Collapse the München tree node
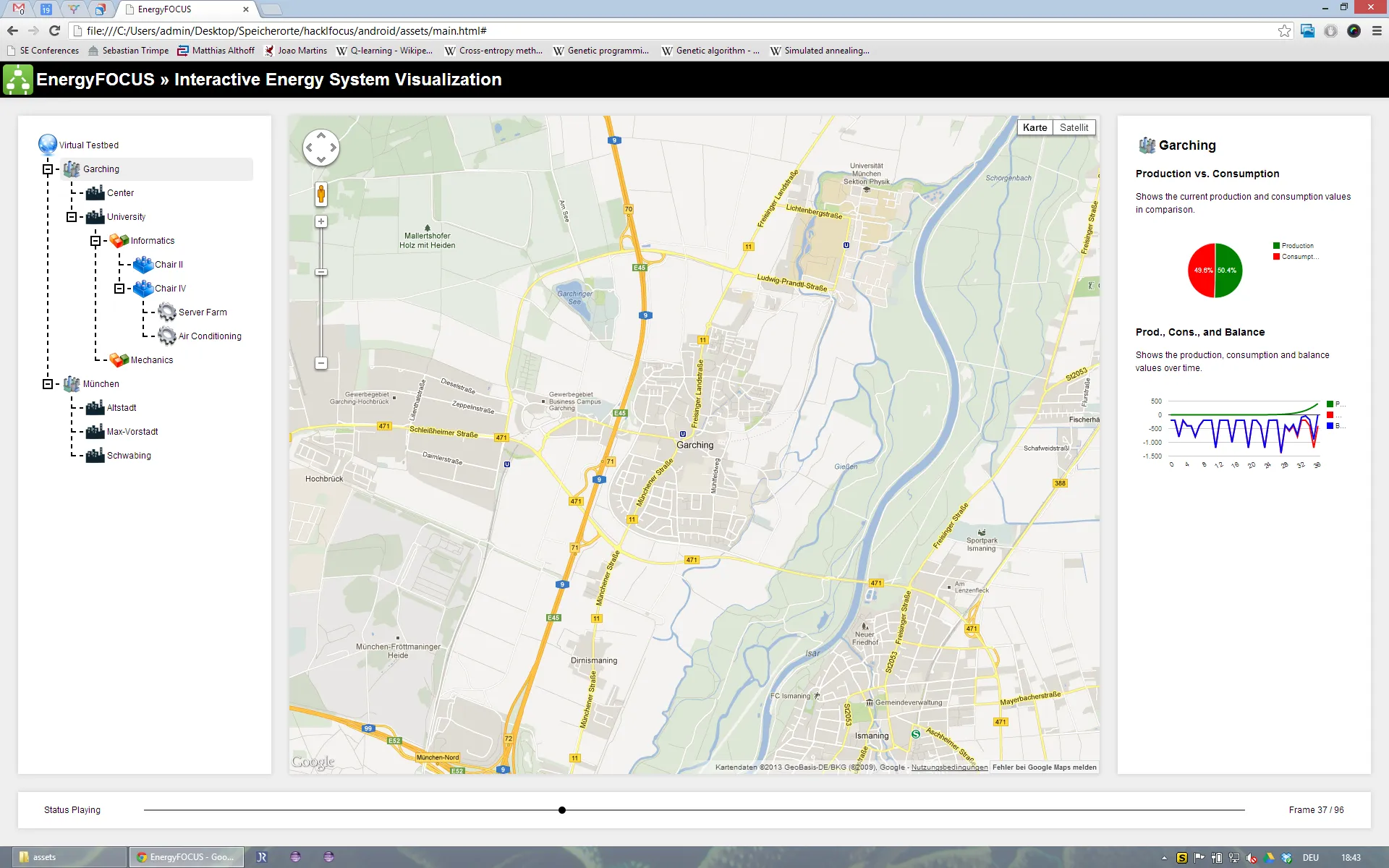Image resolution: width=1389 pixels, height=868 pixels. tap(48, 384)
